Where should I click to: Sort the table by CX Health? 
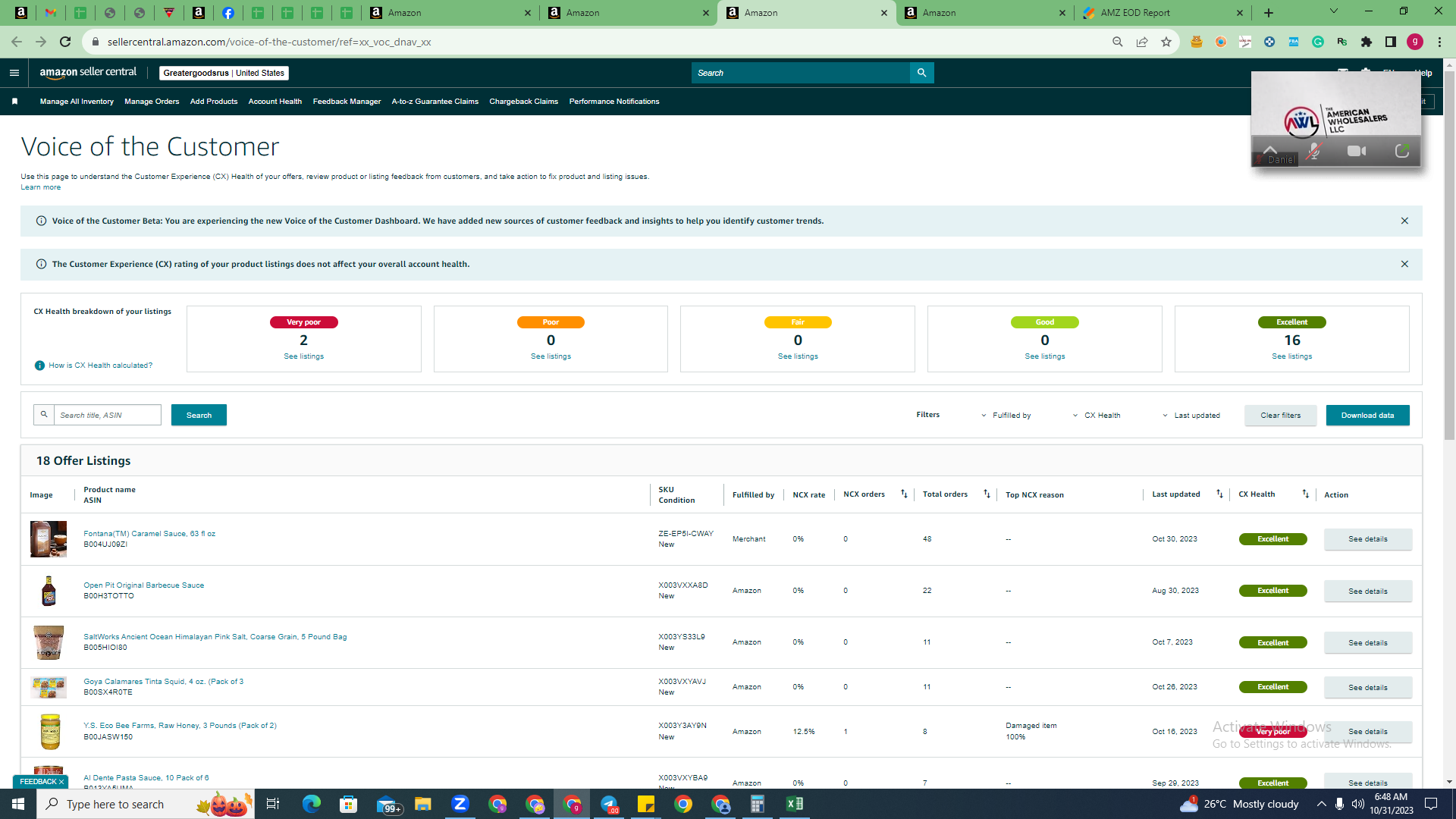(x=1305, y=494)
